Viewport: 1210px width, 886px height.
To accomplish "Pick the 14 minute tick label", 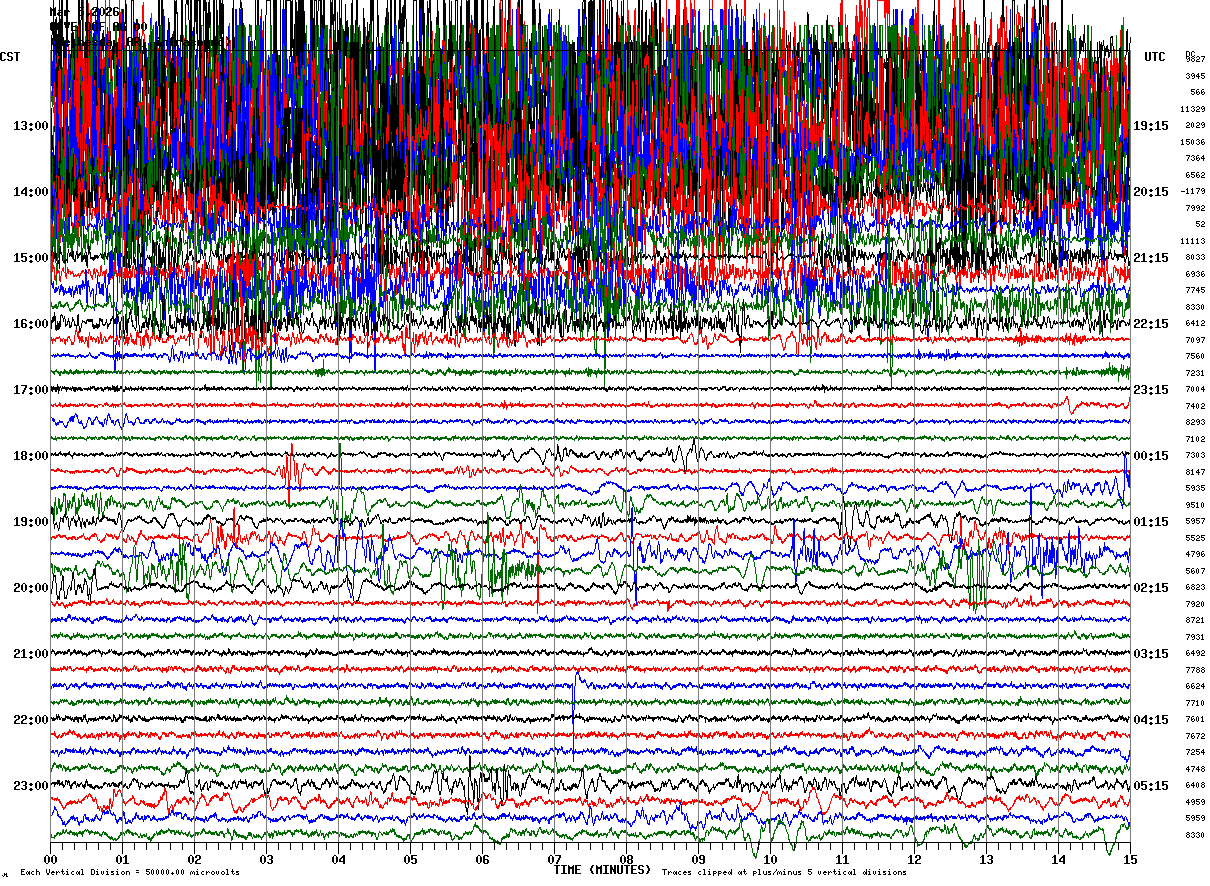I will point(1058,859).
